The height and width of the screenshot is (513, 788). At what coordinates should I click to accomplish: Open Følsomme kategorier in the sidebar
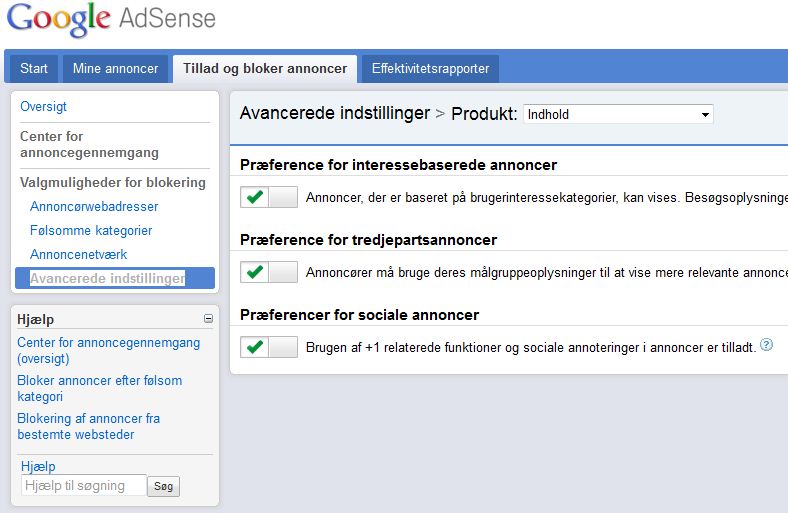[x=91, y=231]
